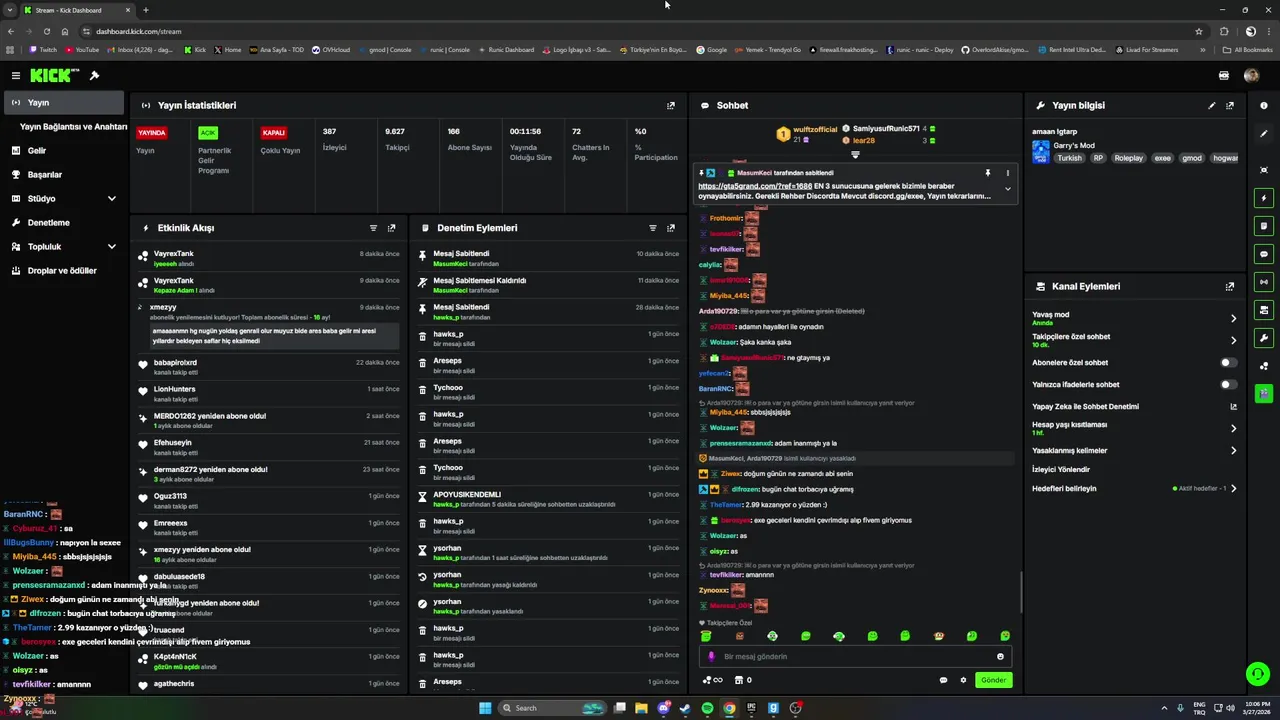Open Başarılar in sidebar

point(62,175)
